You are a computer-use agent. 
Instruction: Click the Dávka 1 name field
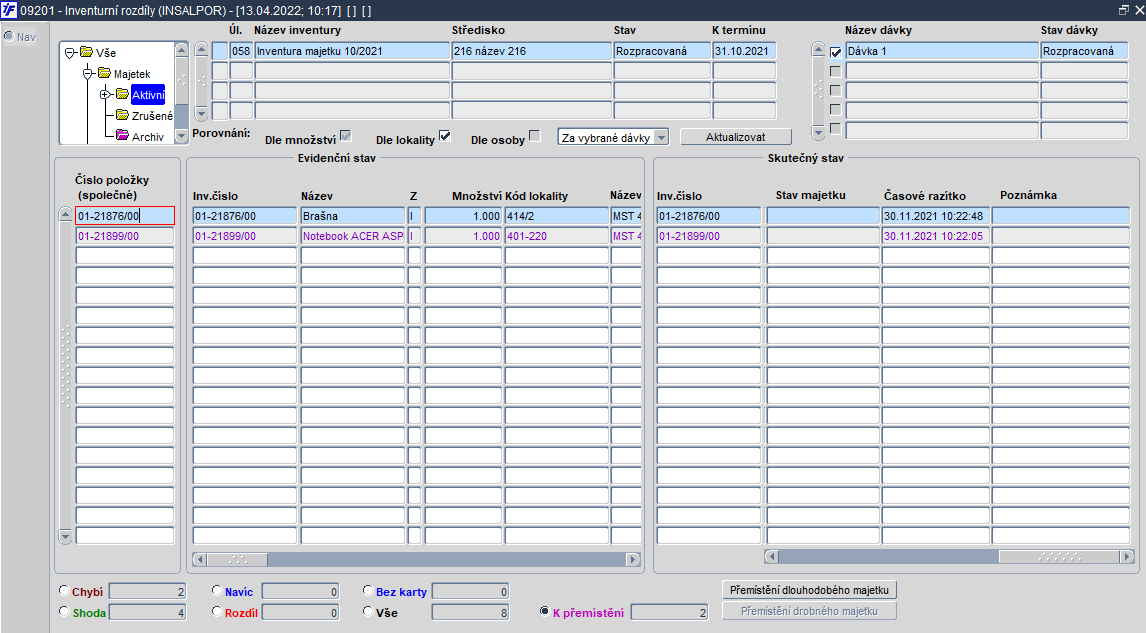(x=942, y=51)
